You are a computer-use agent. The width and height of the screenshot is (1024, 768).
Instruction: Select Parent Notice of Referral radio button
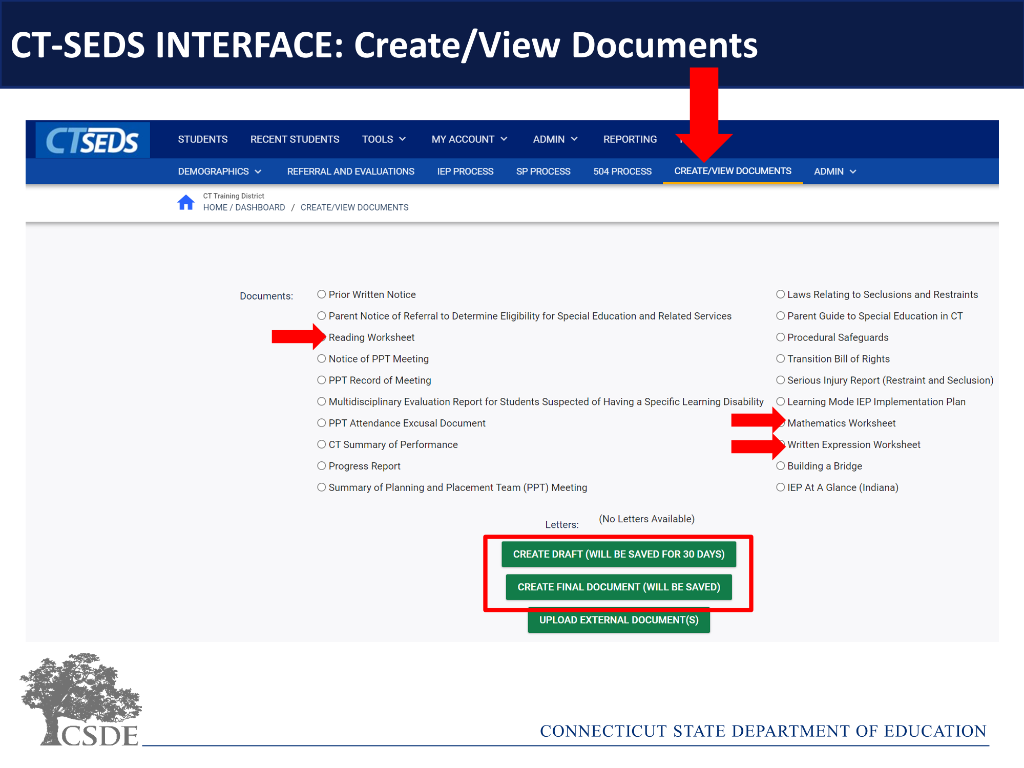321,315
